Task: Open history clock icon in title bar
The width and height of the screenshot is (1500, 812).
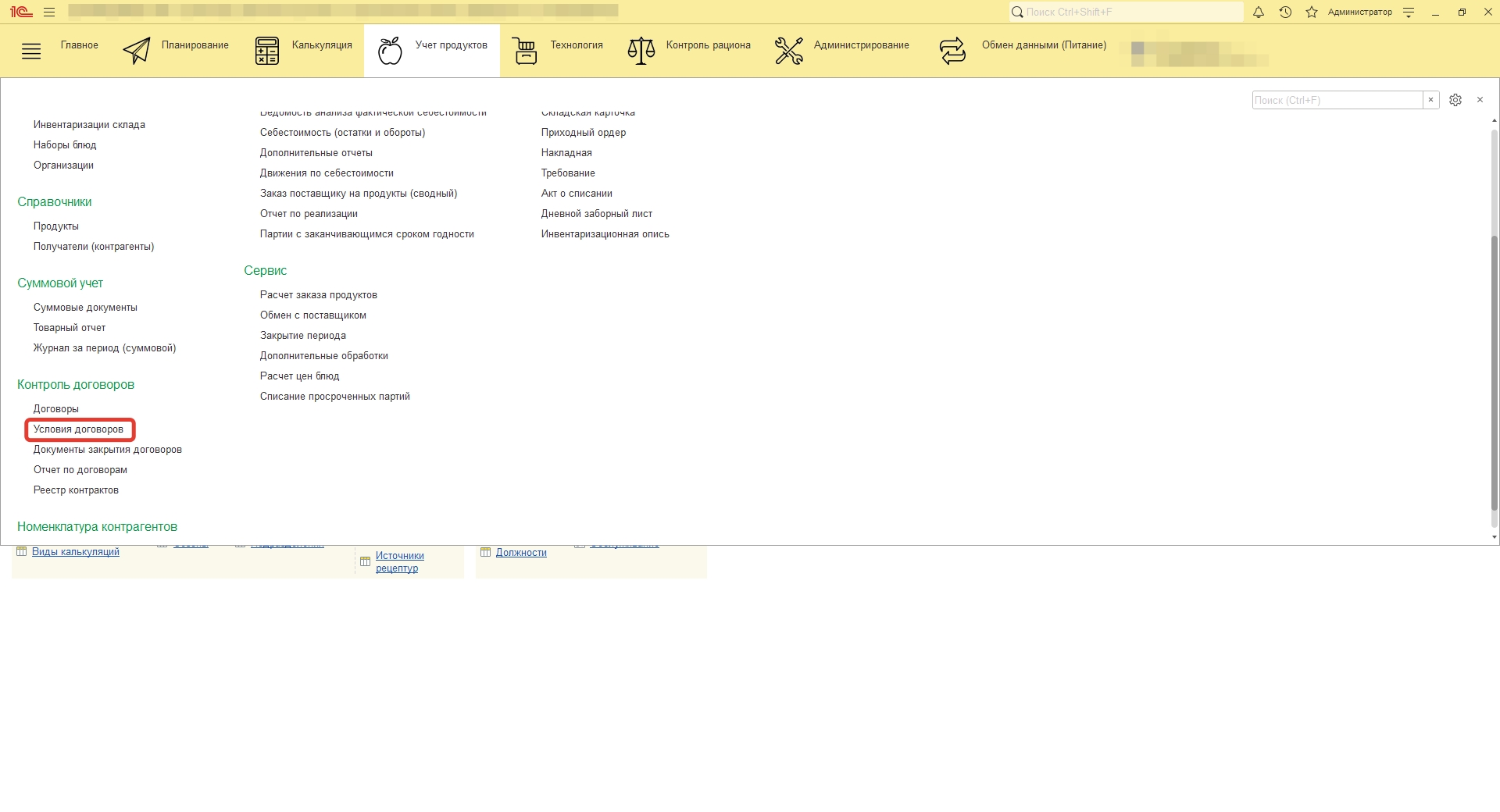Action: 1285,12
